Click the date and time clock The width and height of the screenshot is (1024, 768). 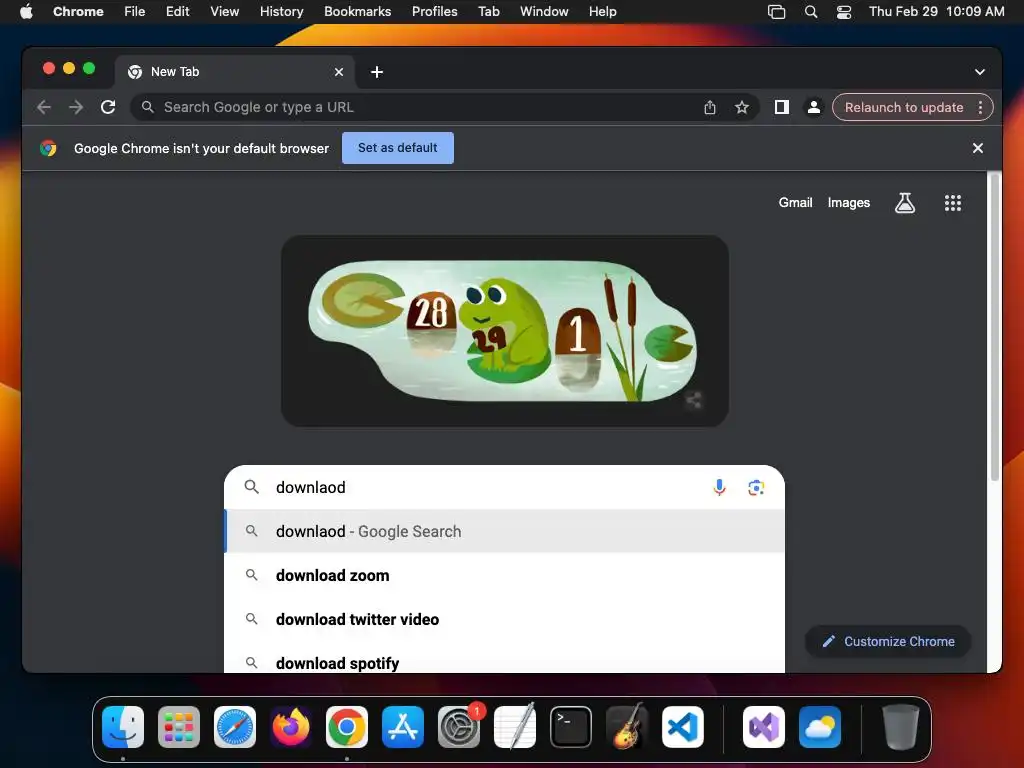click(x=936, y=11)
